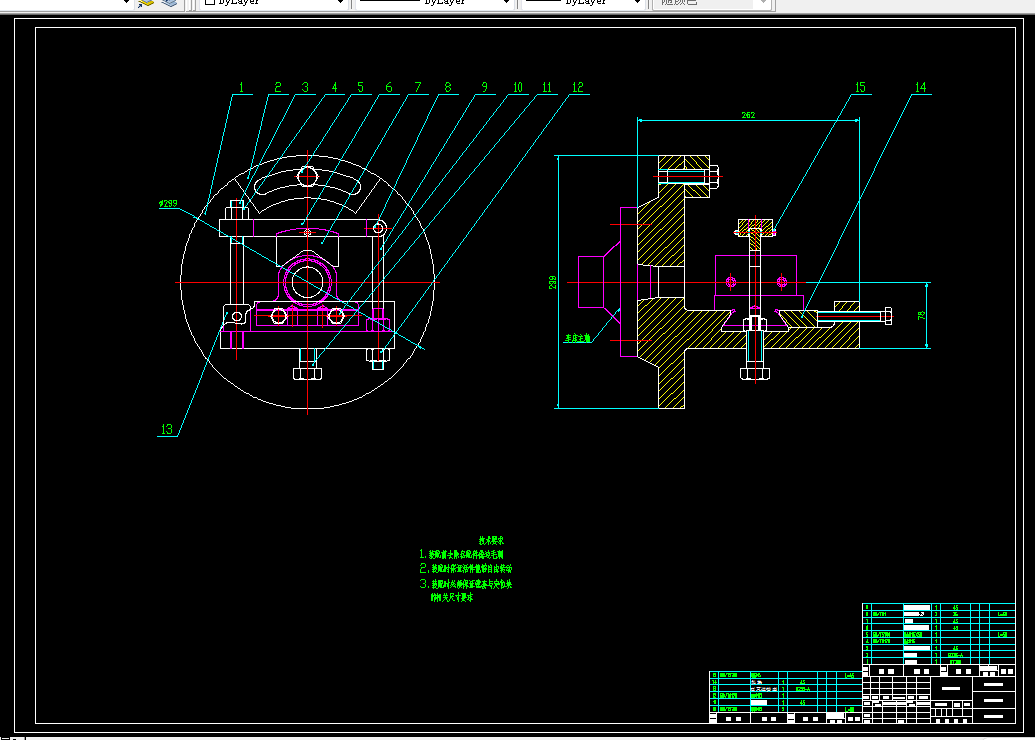
Task: Select technical requirement line 1
Action: (461, 555)
